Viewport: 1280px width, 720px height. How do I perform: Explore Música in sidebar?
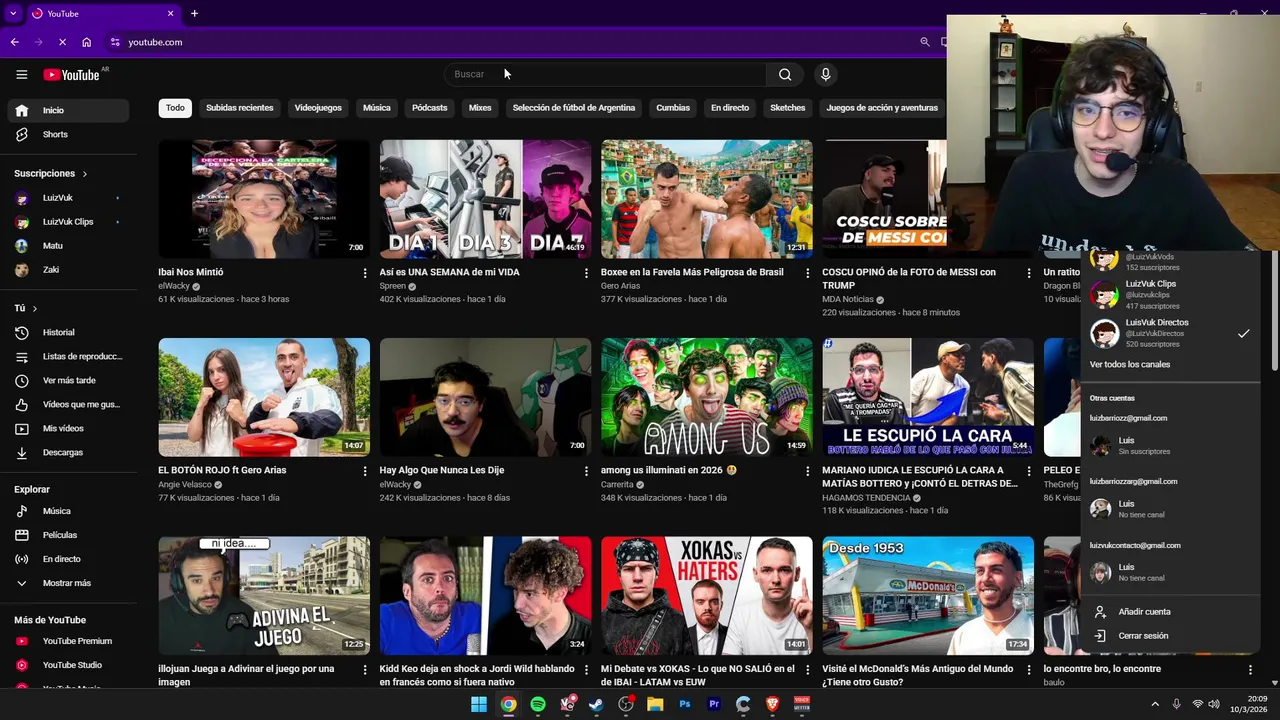[x=68, y=511]
